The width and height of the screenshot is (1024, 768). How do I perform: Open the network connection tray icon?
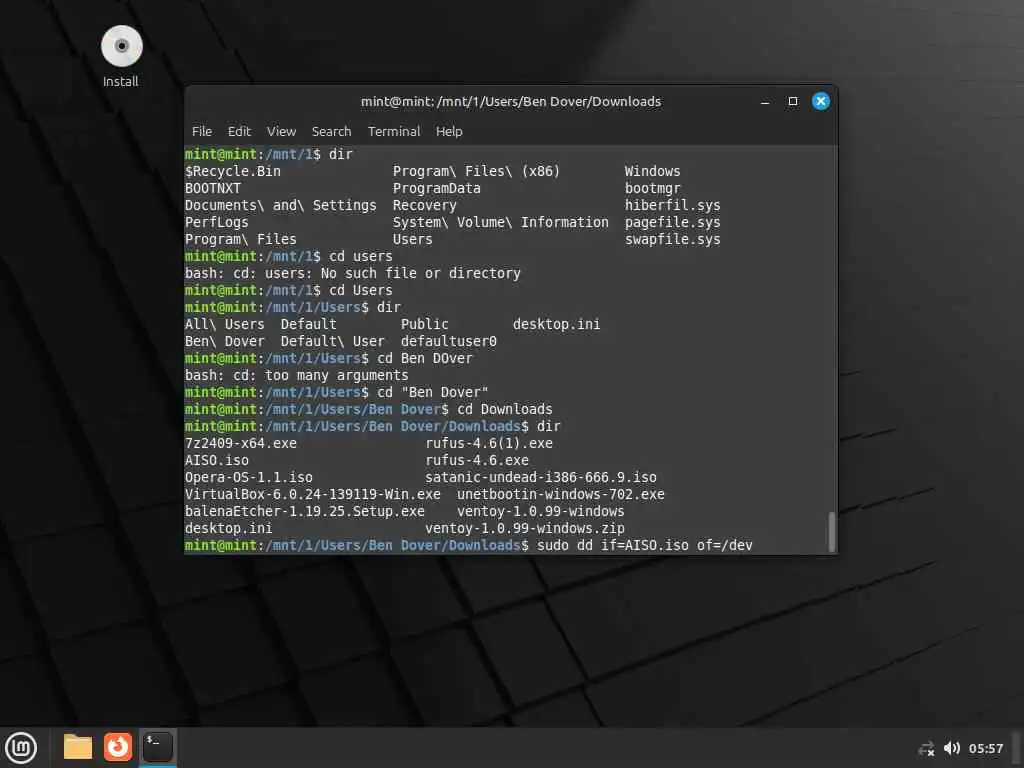[927, 748]
